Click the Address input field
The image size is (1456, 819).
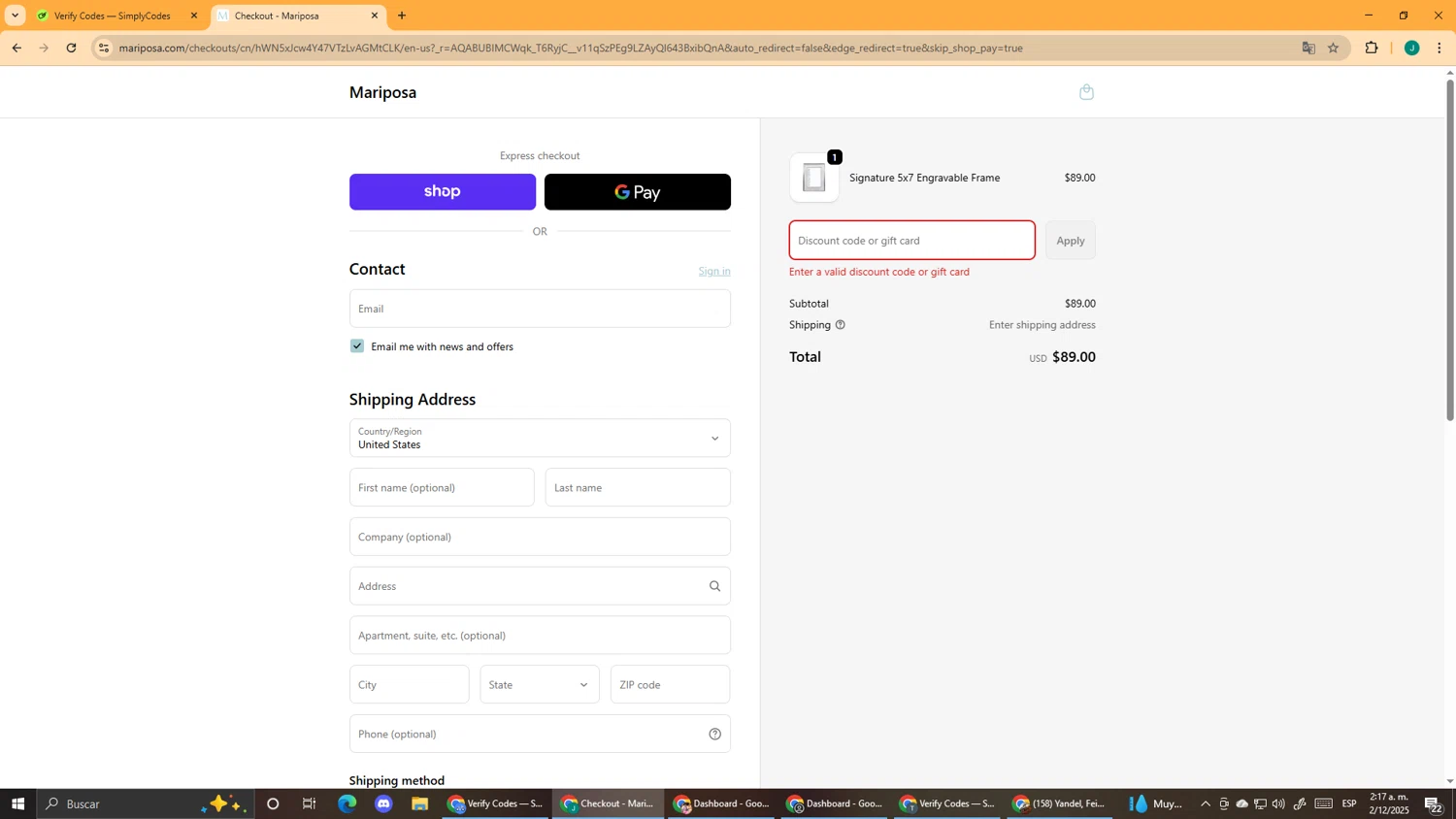click(x=540, y=586)
